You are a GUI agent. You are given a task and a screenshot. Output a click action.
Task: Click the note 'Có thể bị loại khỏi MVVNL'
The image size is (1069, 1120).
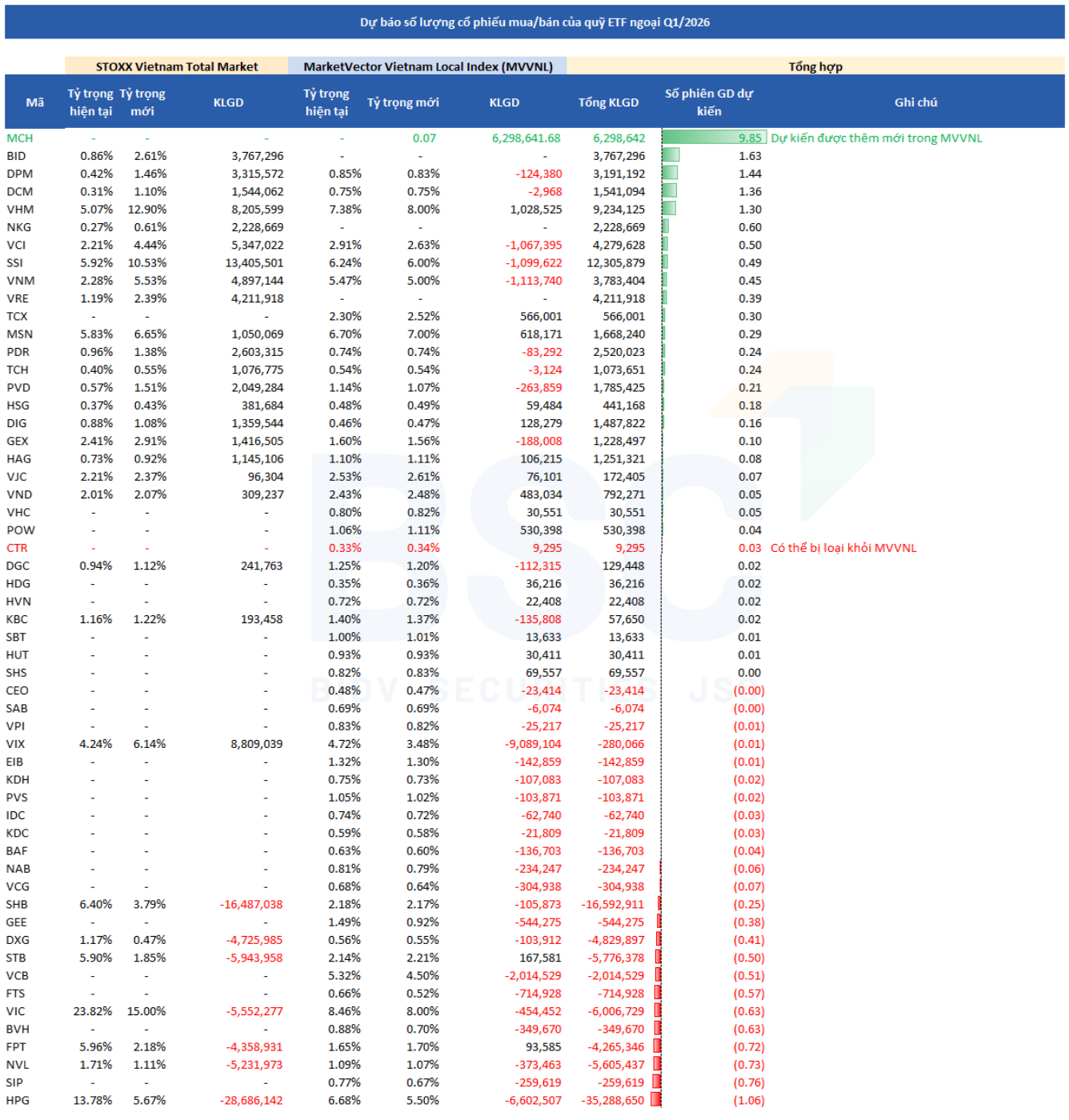click(843, 548)
